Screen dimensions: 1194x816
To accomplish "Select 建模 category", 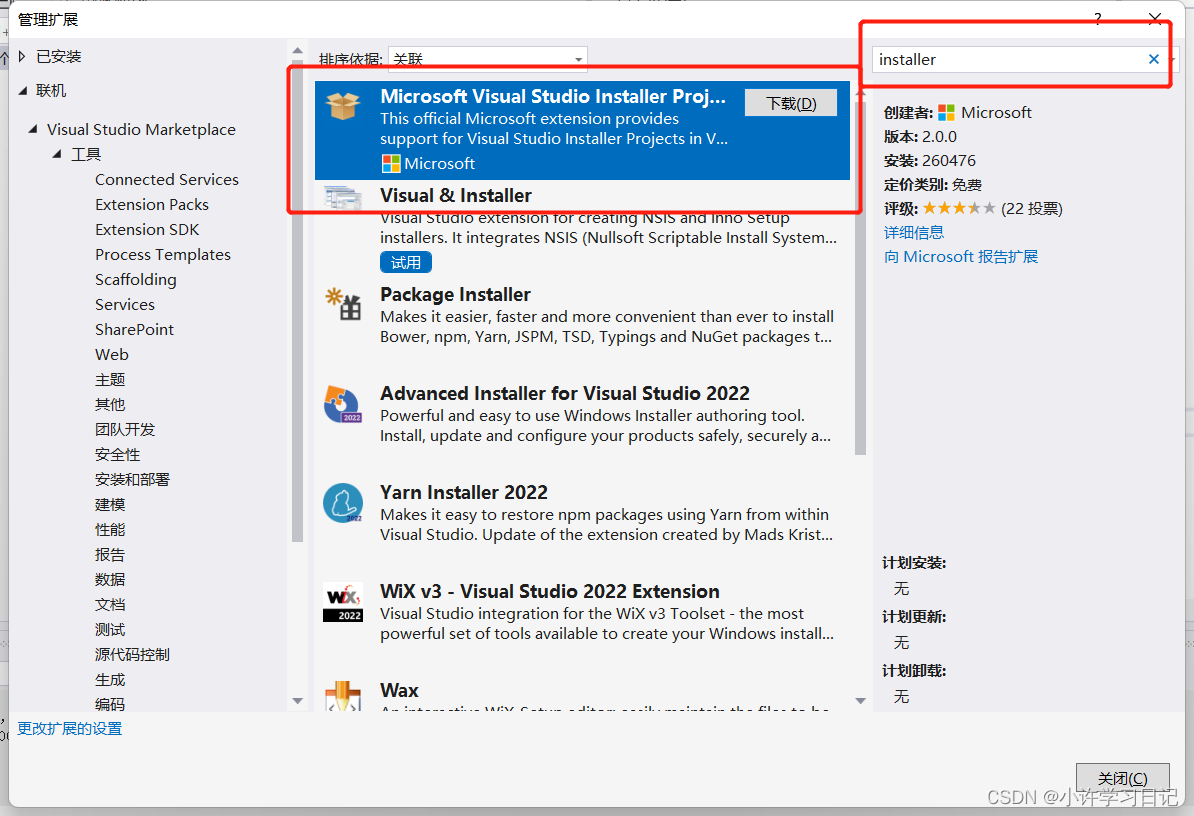I will pyautogui.click(x=110, y=505).
